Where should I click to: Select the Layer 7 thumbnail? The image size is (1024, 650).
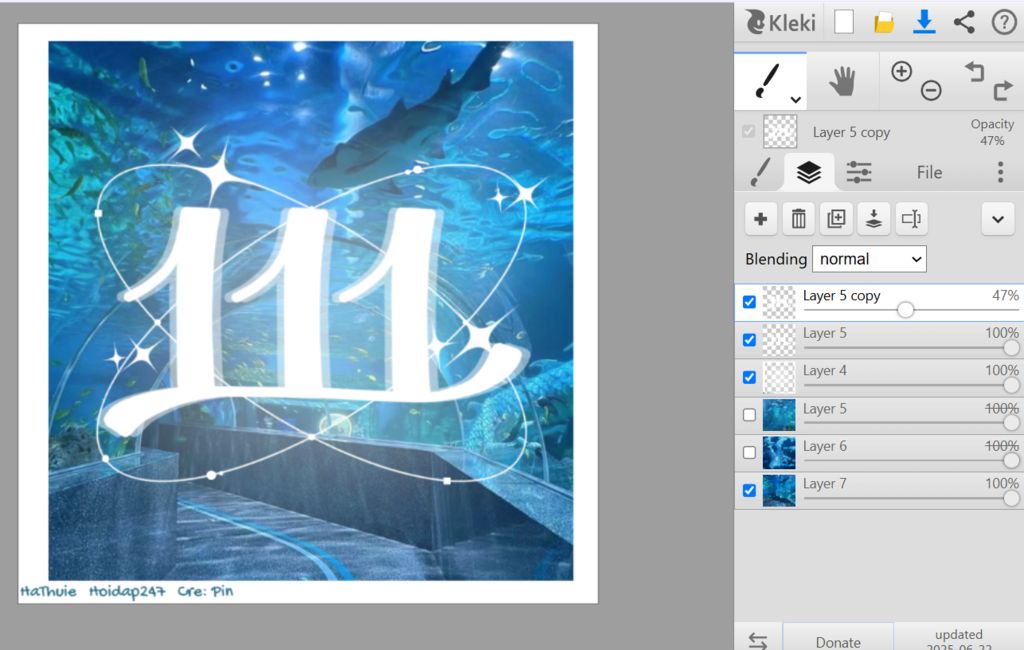pos(779,491)
